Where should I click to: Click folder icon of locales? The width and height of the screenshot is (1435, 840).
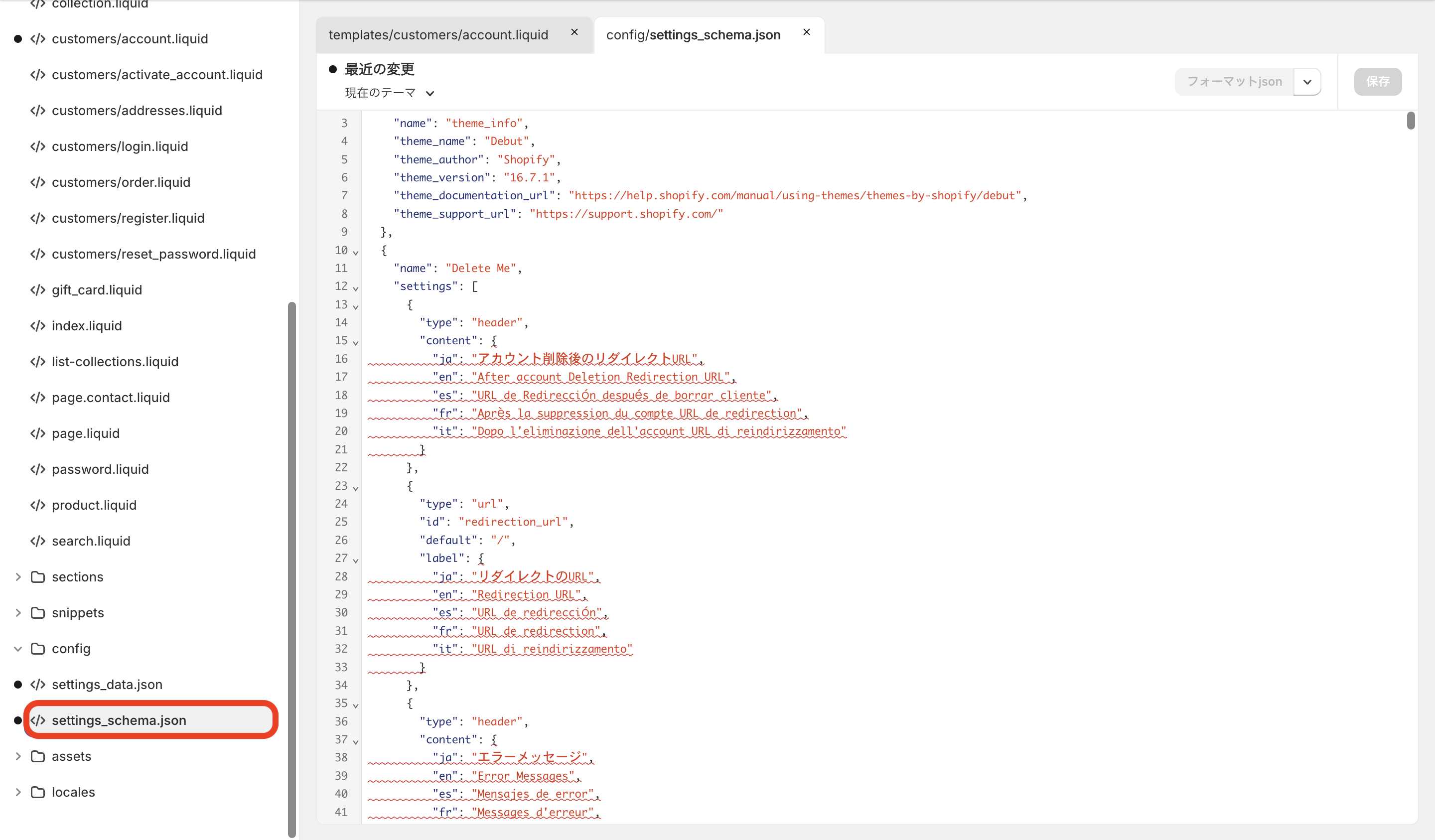click(x=37, y=792)
